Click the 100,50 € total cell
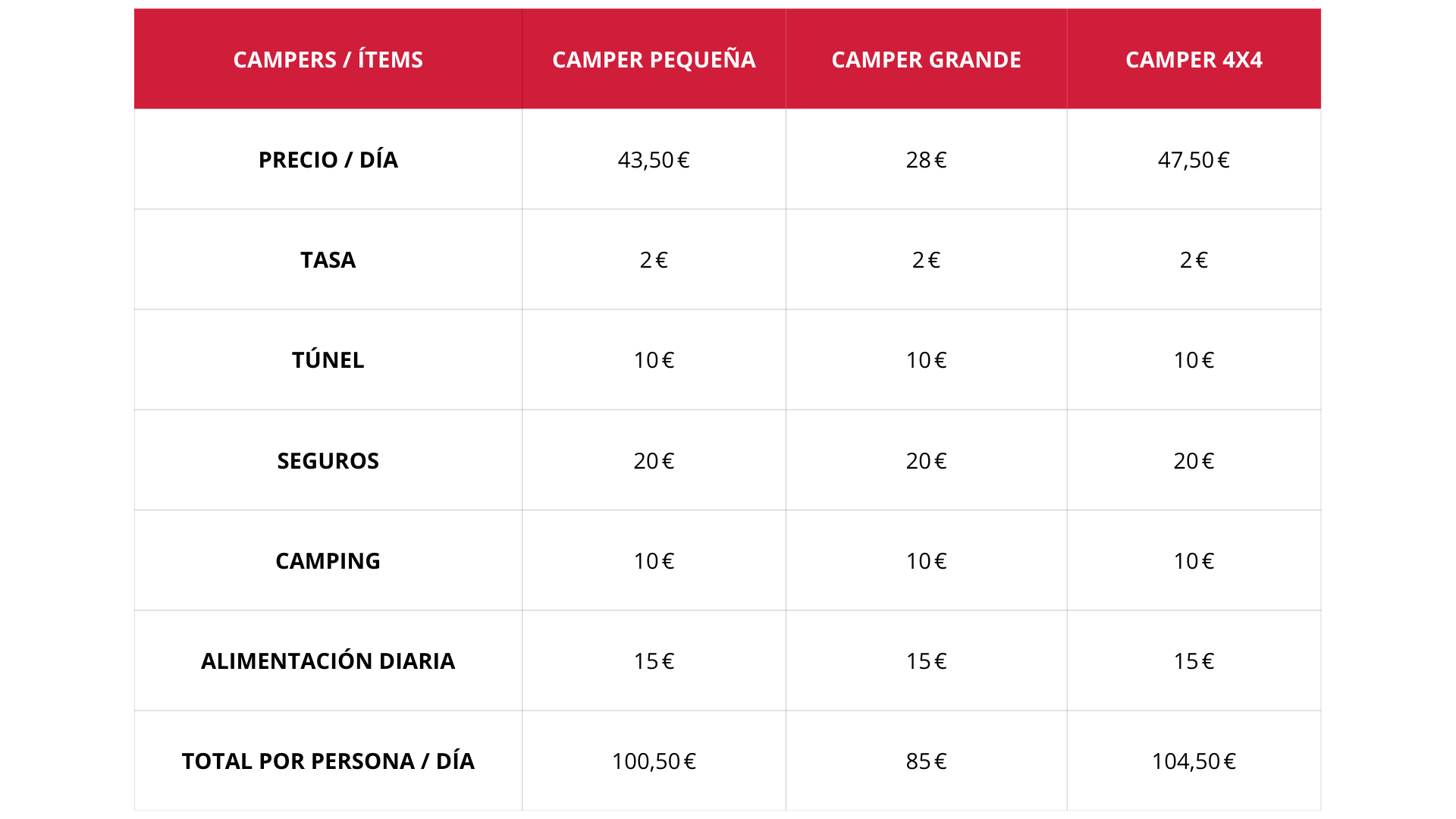This screenshot has width=1456, height=819. pos(654,761)
